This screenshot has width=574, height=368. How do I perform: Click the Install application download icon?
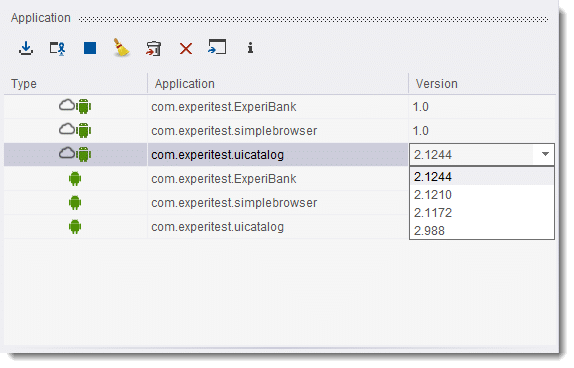26,48
